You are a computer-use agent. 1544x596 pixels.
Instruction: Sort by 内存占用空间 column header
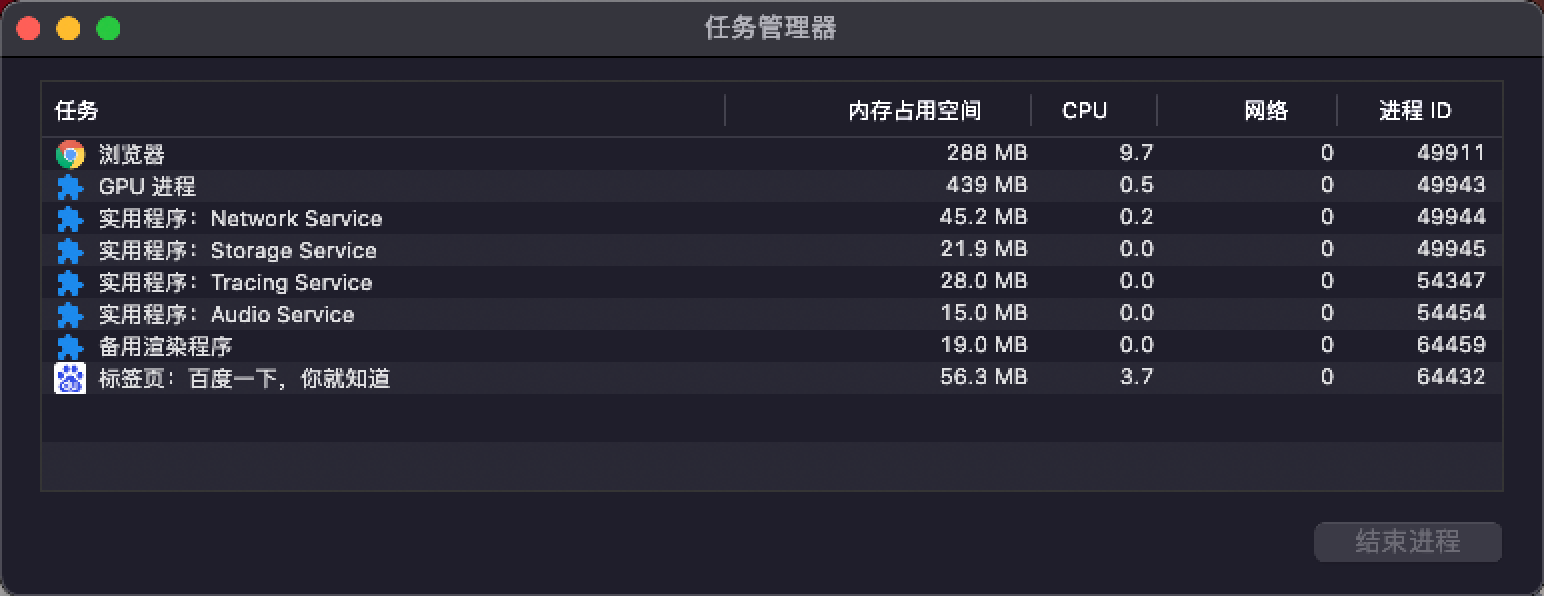coord(878,110)
